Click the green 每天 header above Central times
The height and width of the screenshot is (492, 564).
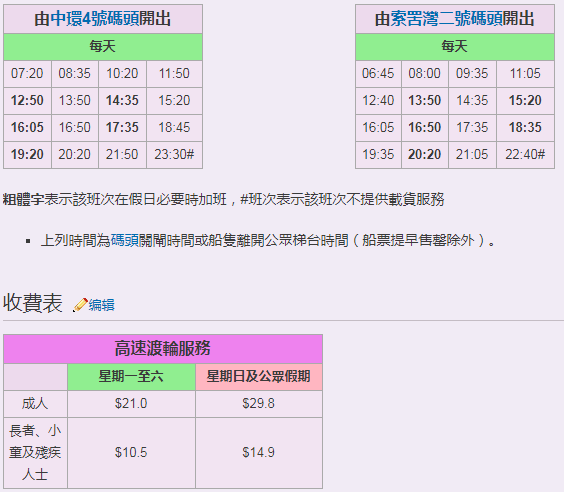click(x=103, y=47)
